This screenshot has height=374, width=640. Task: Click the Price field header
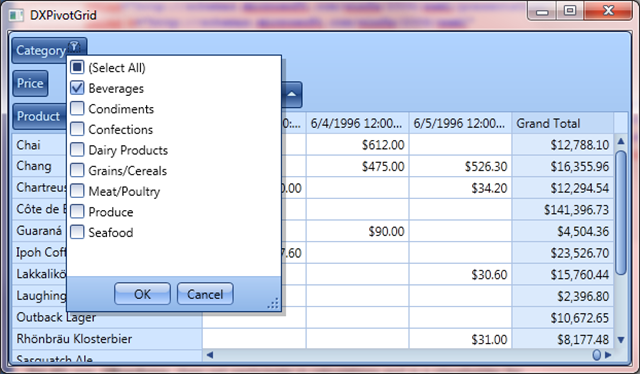(30, 83)
